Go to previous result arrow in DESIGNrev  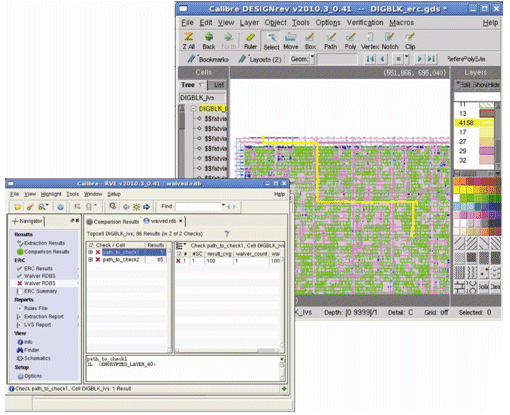tap(382, 59)
